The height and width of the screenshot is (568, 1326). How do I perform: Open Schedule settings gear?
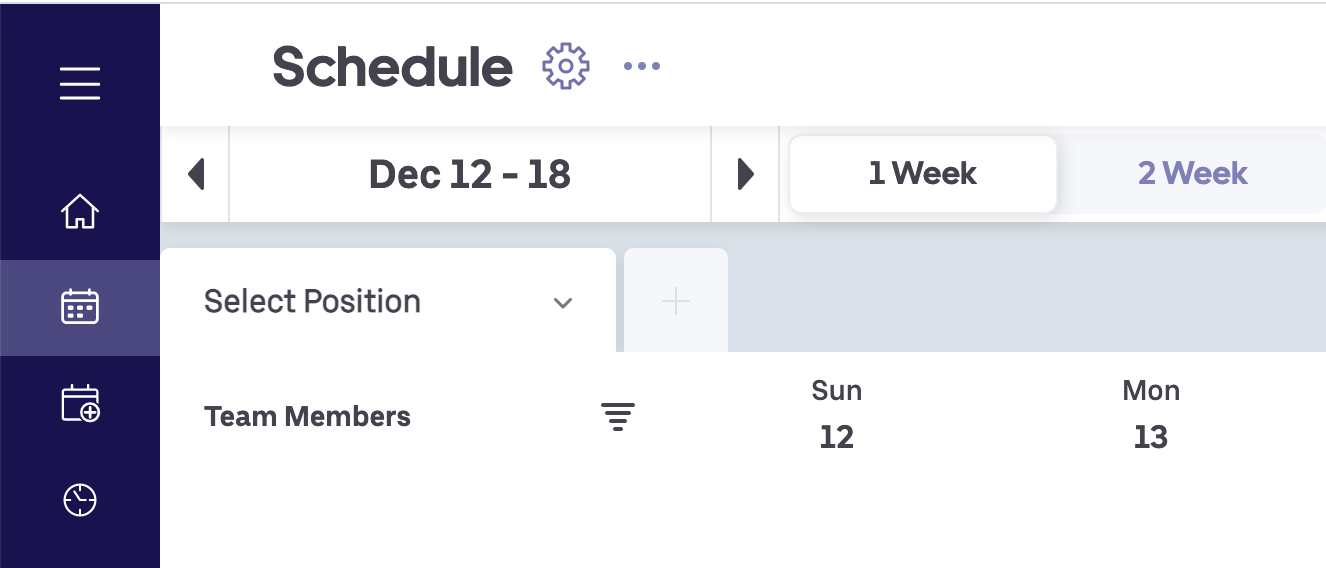(x=566, y=67)
